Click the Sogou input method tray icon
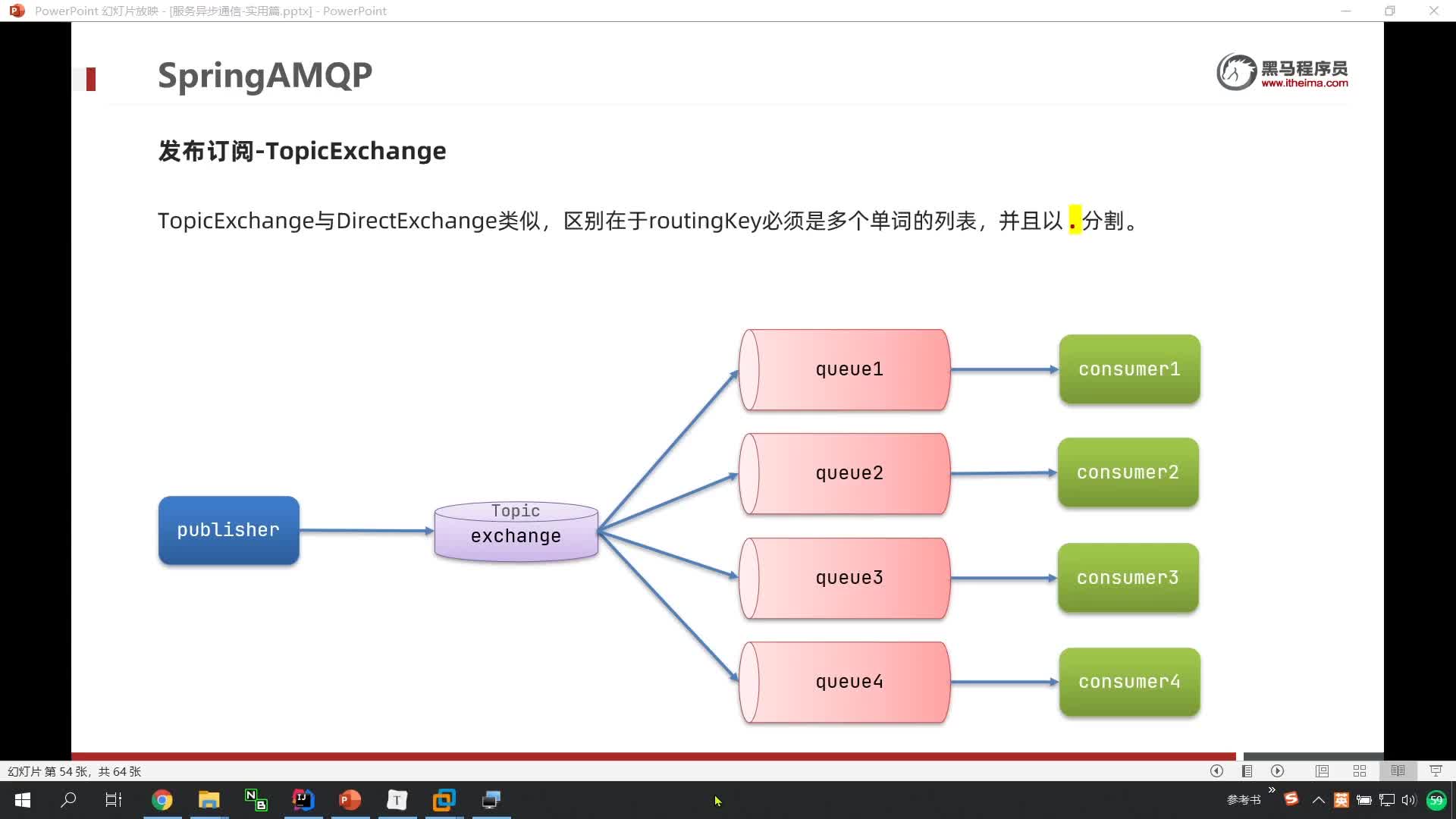 (x=1291, y=799)
